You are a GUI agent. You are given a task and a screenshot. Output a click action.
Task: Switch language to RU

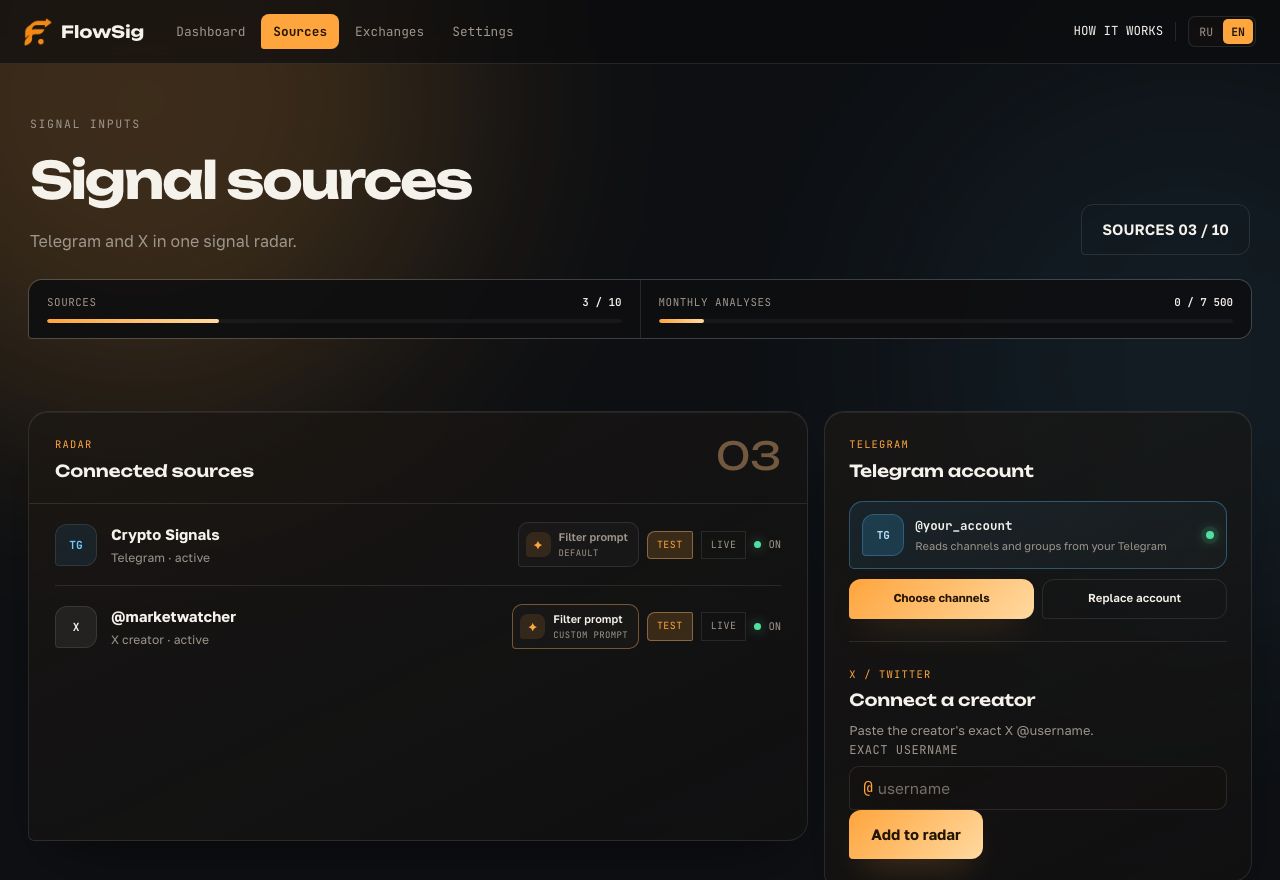click(1206, 32)
